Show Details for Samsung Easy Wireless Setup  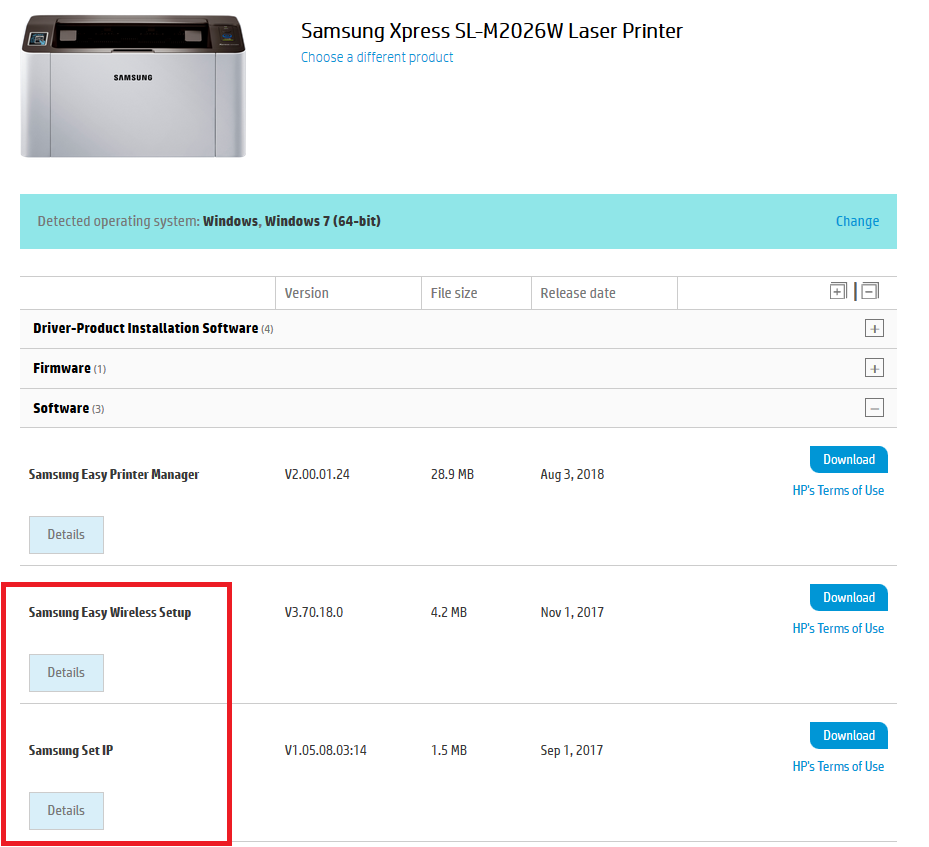(66, 673)
